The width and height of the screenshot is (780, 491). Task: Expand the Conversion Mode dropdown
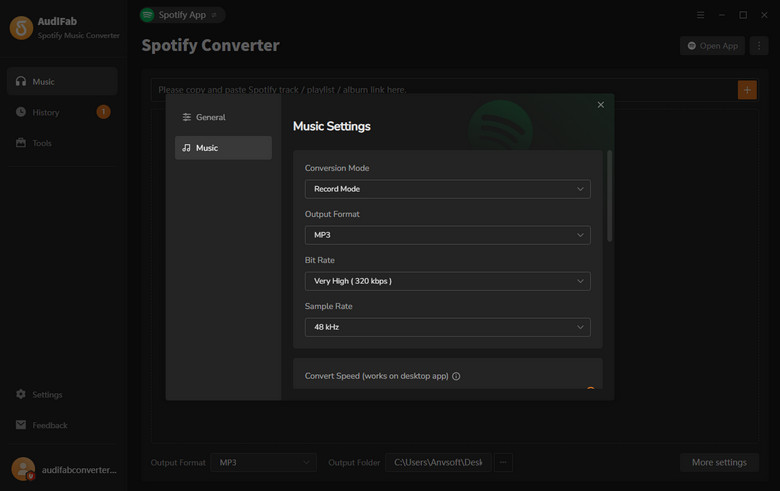coord(447,189)
